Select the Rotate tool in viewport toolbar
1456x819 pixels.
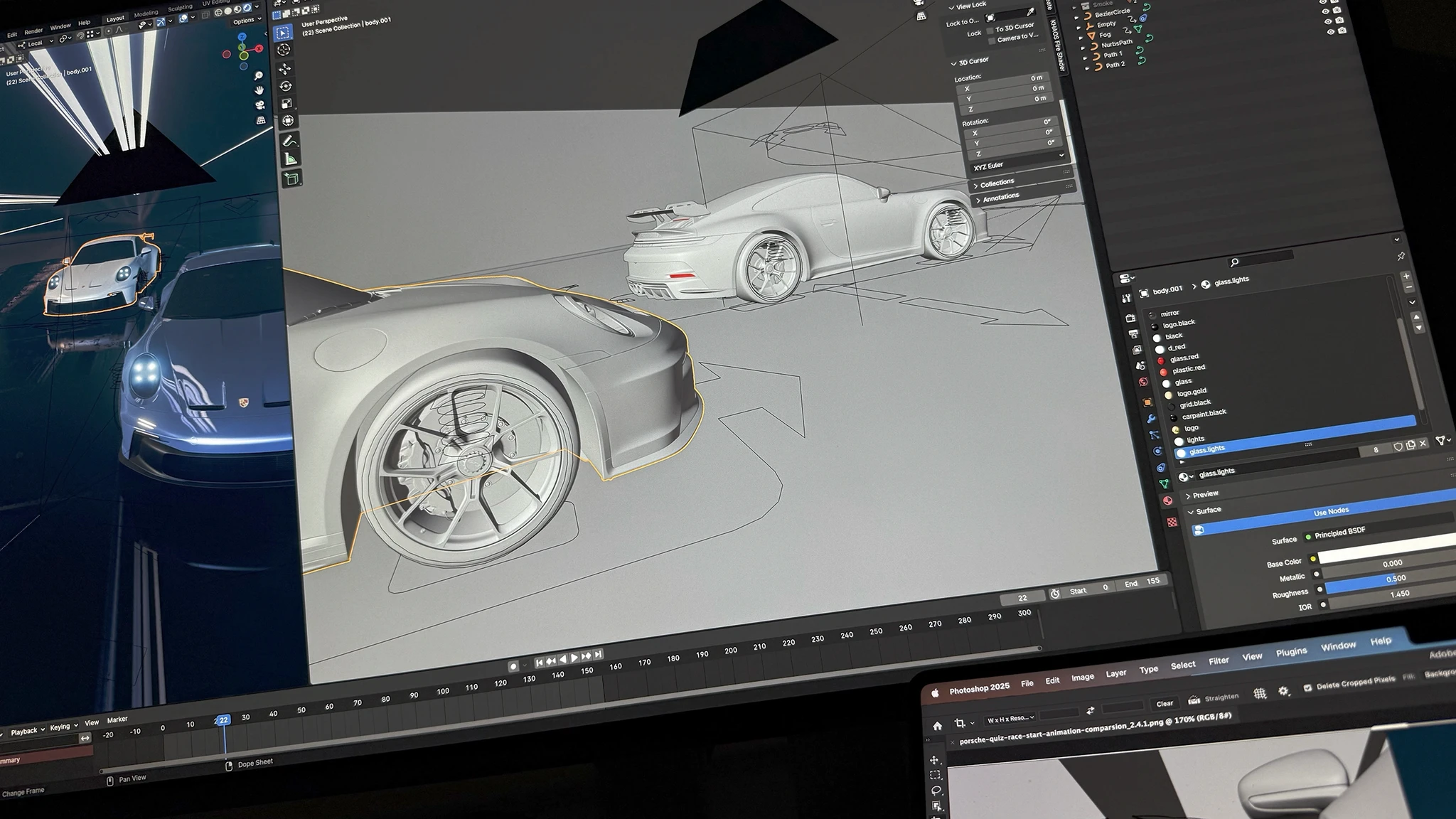(x=286, y=86)
